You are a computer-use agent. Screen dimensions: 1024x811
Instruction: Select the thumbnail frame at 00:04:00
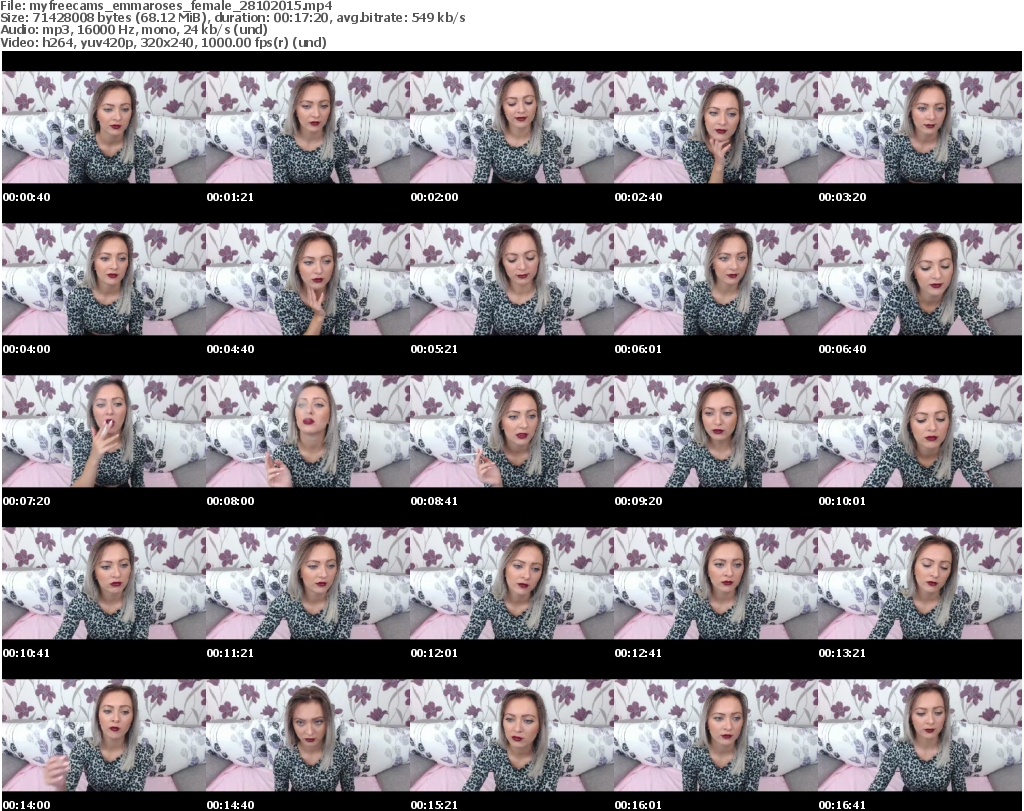104,279
